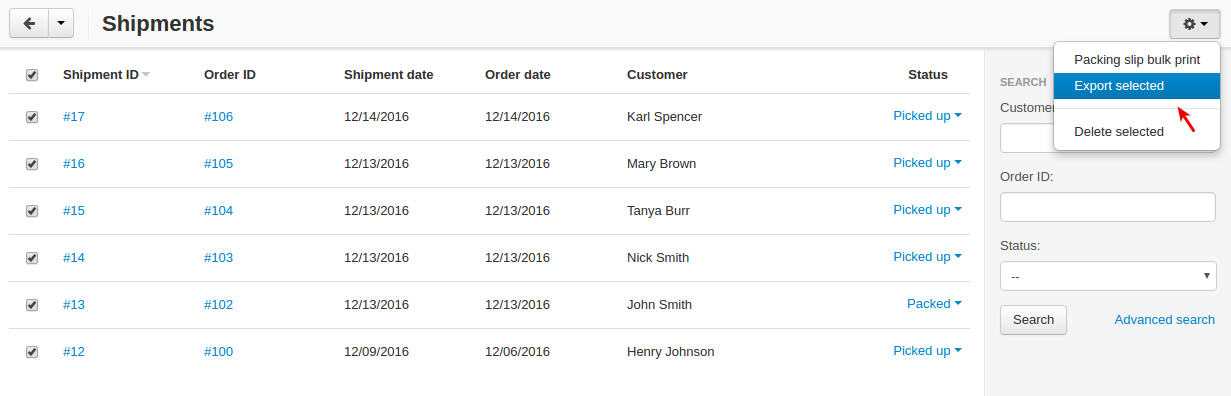1231x396 pixels.
Task: Click the Search button
Action: (x=1033, y=320)
